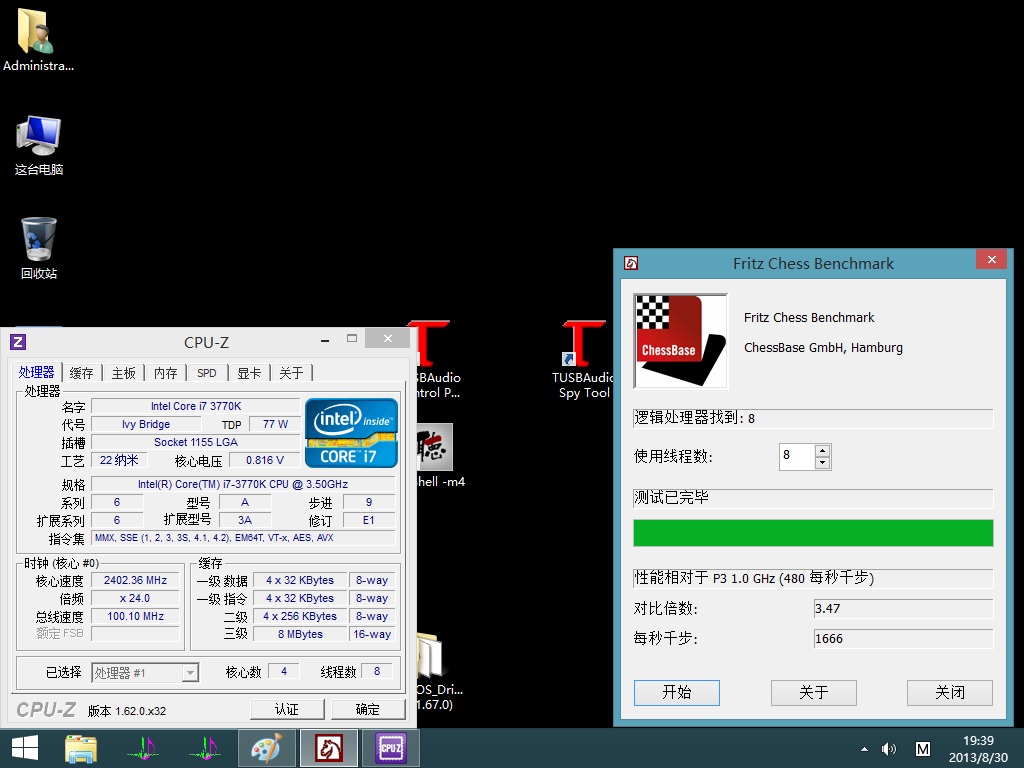Click the M input method tray icon
Viewport: 1024px width, 768px height.
(923, 749)
